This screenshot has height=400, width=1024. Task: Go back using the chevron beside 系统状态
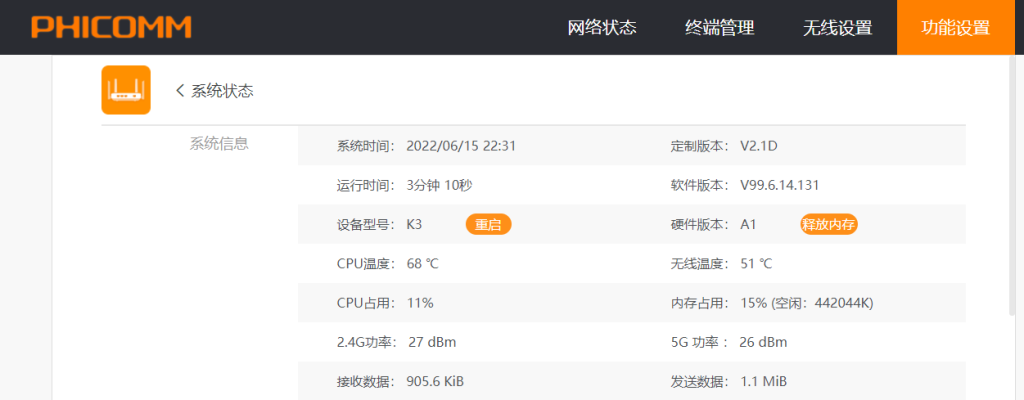pyautogui.click(x=180, y=91)
